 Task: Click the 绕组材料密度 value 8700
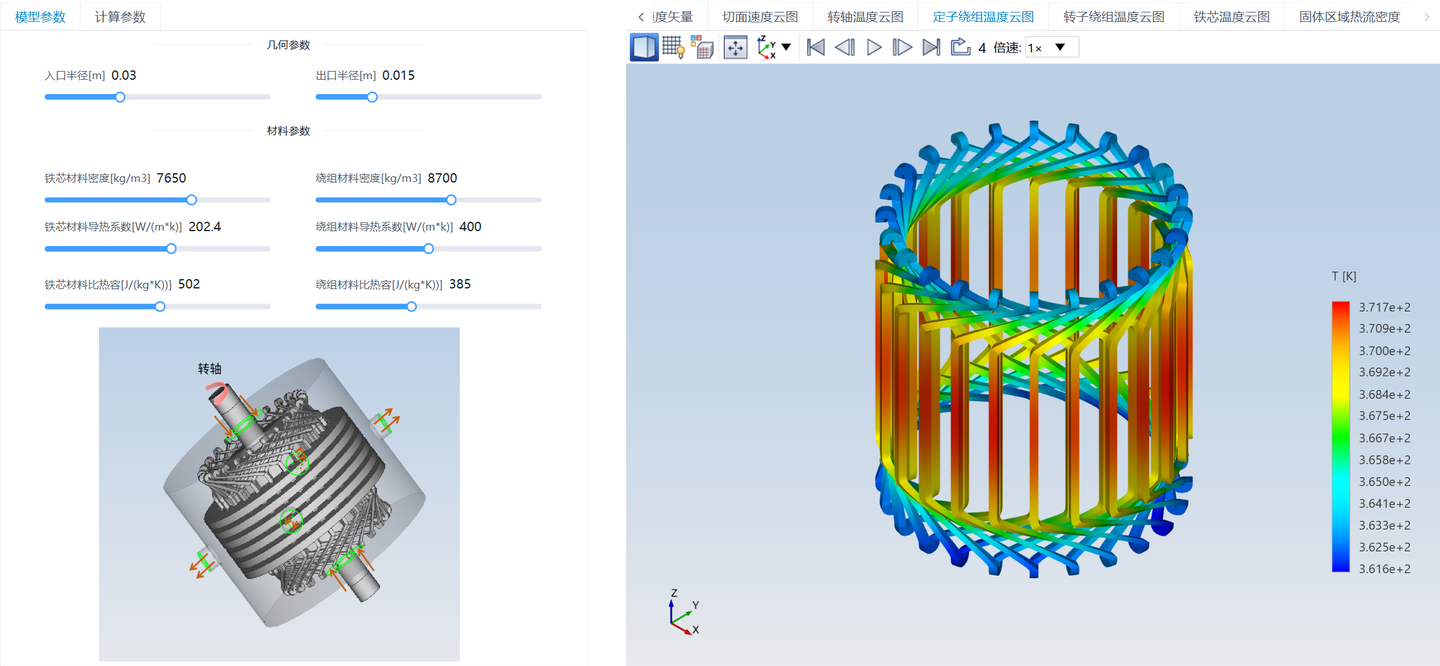(x=442, y=178)
